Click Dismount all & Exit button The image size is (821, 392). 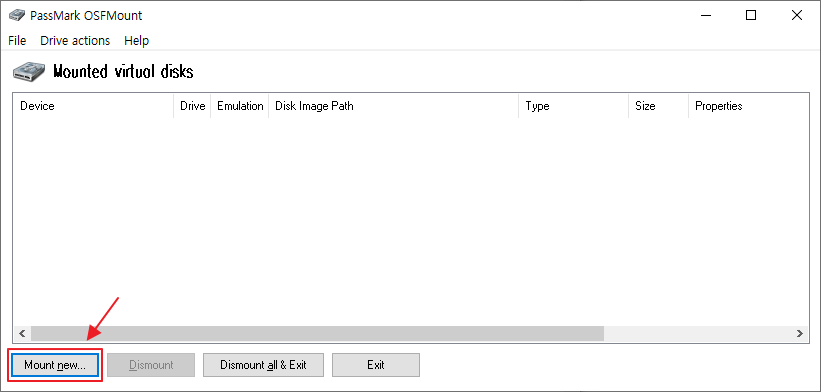[x=263, y=365]
